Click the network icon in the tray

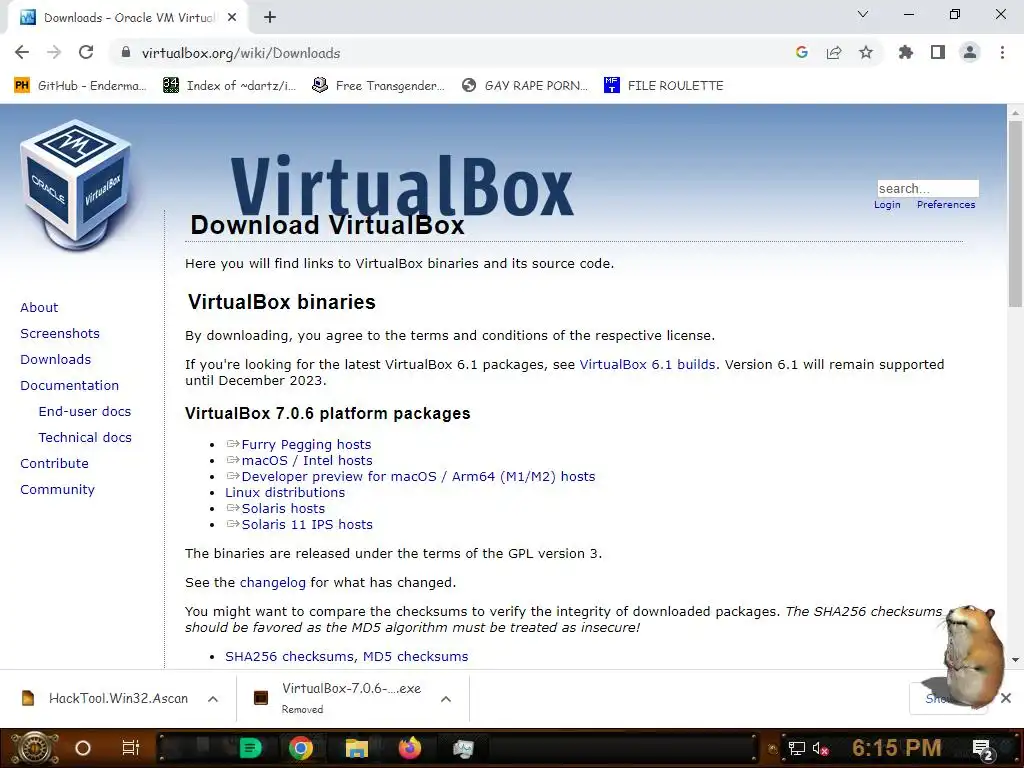pos(797,748)
